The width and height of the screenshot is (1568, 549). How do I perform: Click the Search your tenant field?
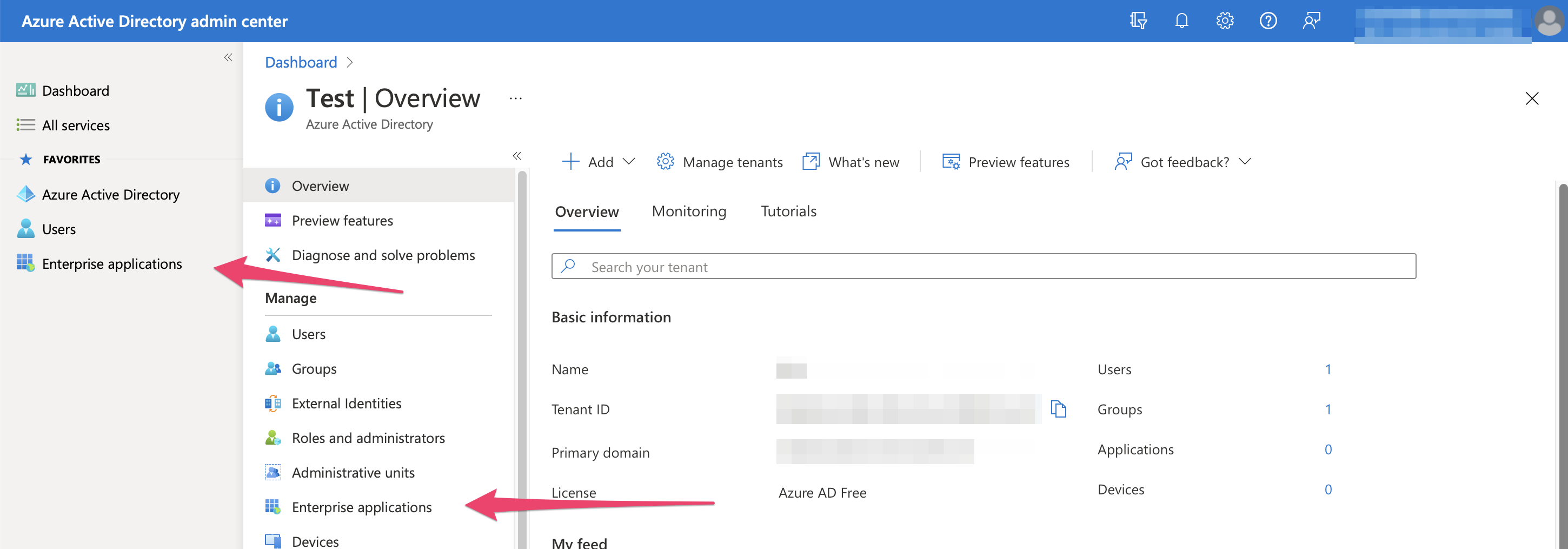(983, 267)
